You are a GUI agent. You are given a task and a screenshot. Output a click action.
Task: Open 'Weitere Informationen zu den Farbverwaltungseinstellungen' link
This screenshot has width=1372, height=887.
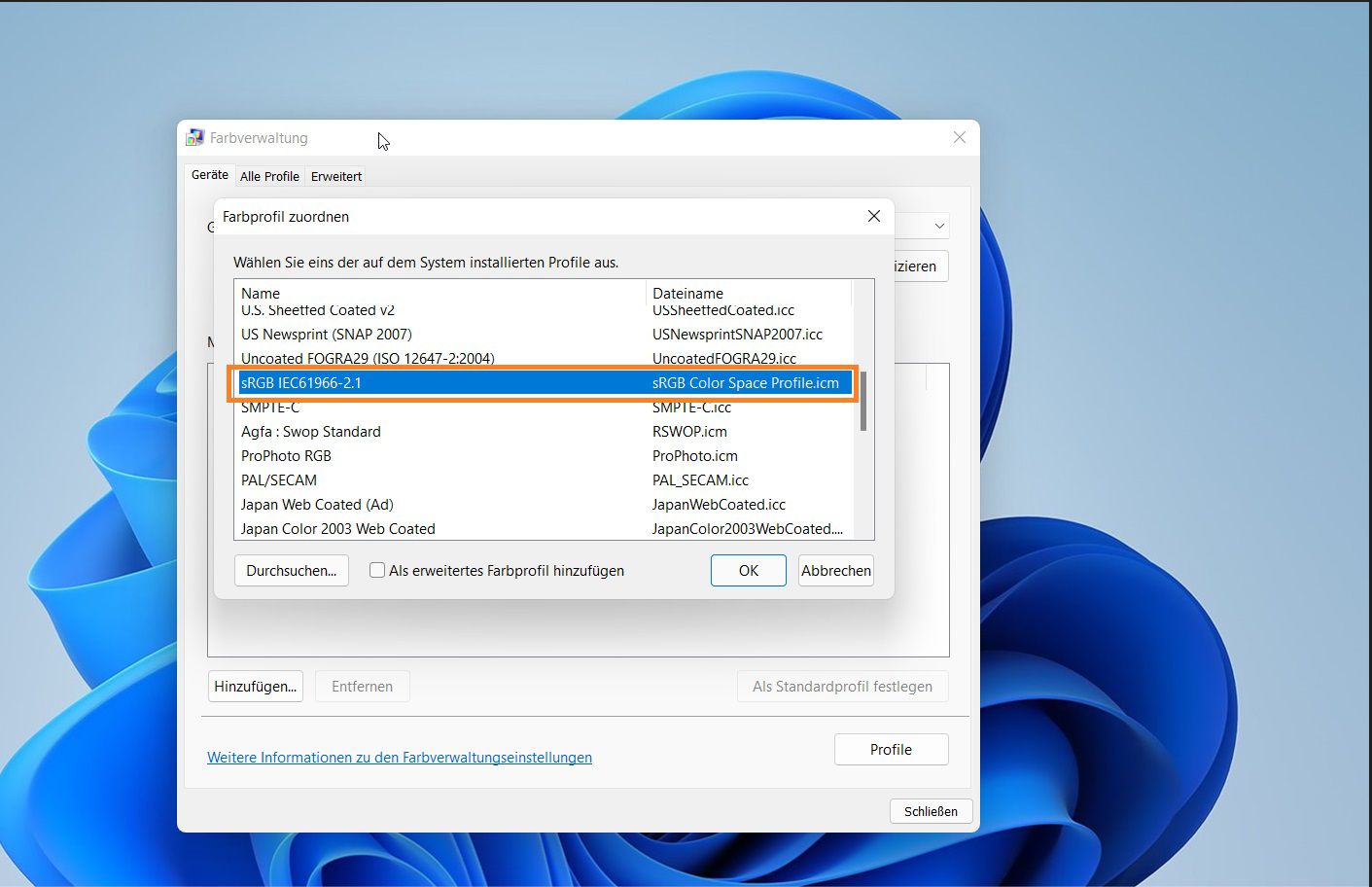pos(400,757)
